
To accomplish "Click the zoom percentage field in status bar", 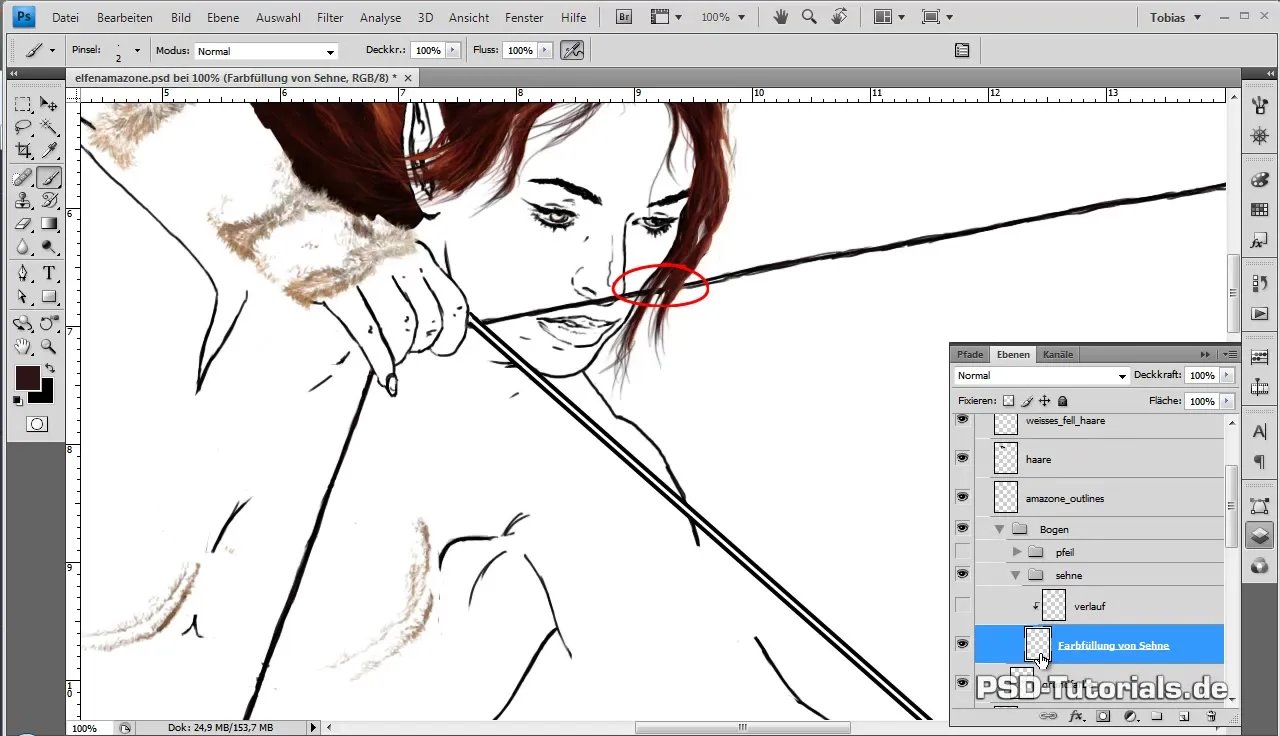I will pos(89,728).
